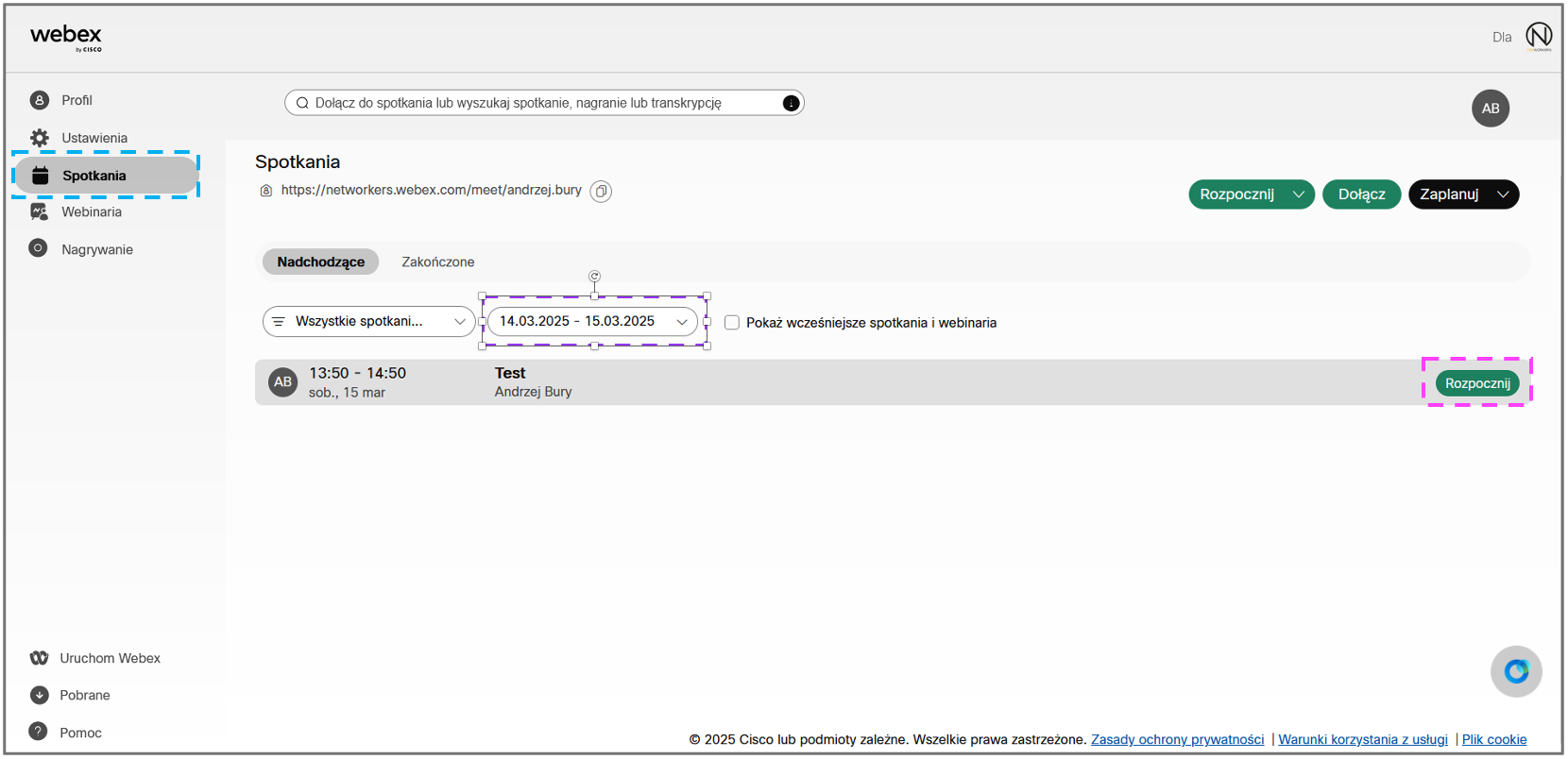Expand the Zaplanuj dropdown button

(x=1503, y=194)
